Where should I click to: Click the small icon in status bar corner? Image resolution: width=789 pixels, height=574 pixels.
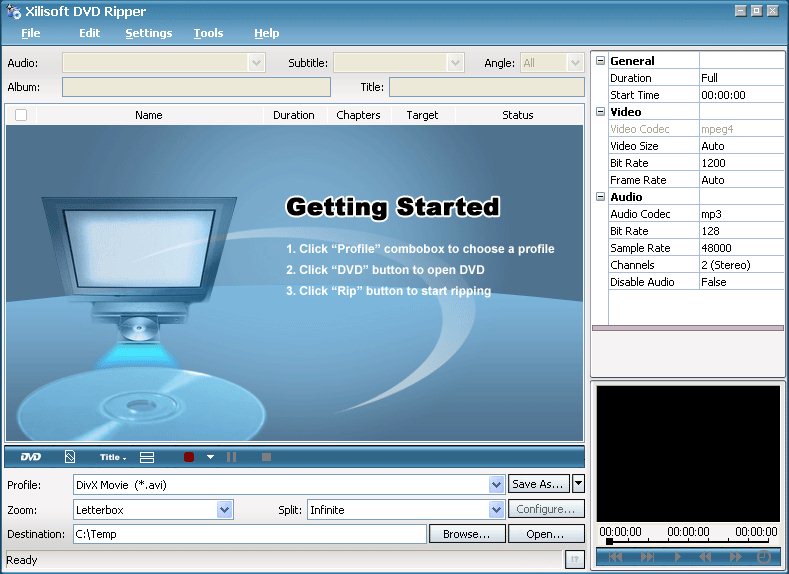click(573, 560)
